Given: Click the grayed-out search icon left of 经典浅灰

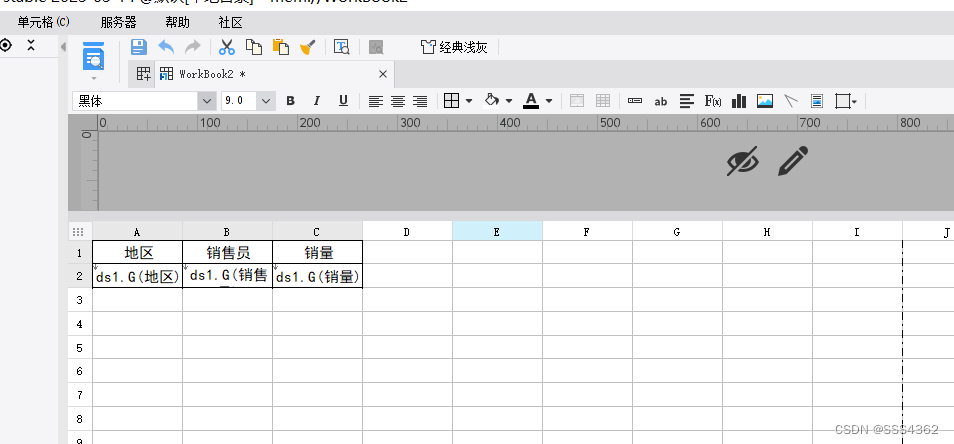Looking at the screenshot, I should click(x=376, y=47).
